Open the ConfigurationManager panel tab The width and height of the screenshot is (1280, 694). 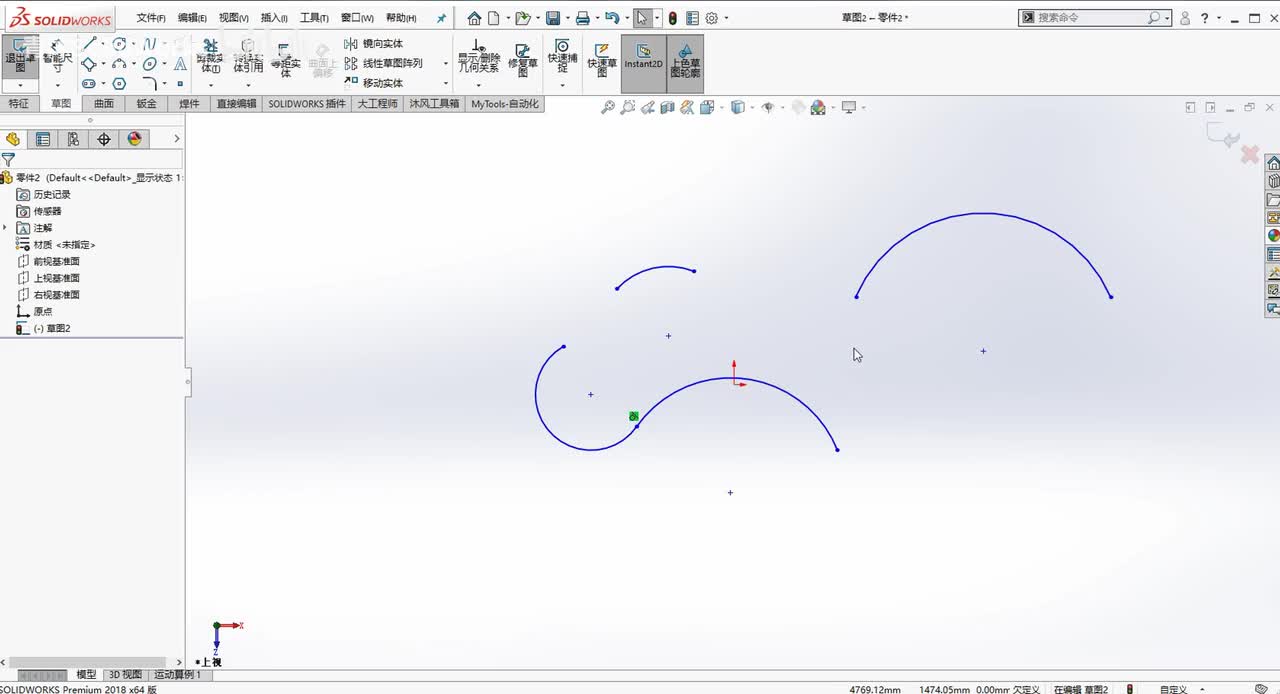73,139
